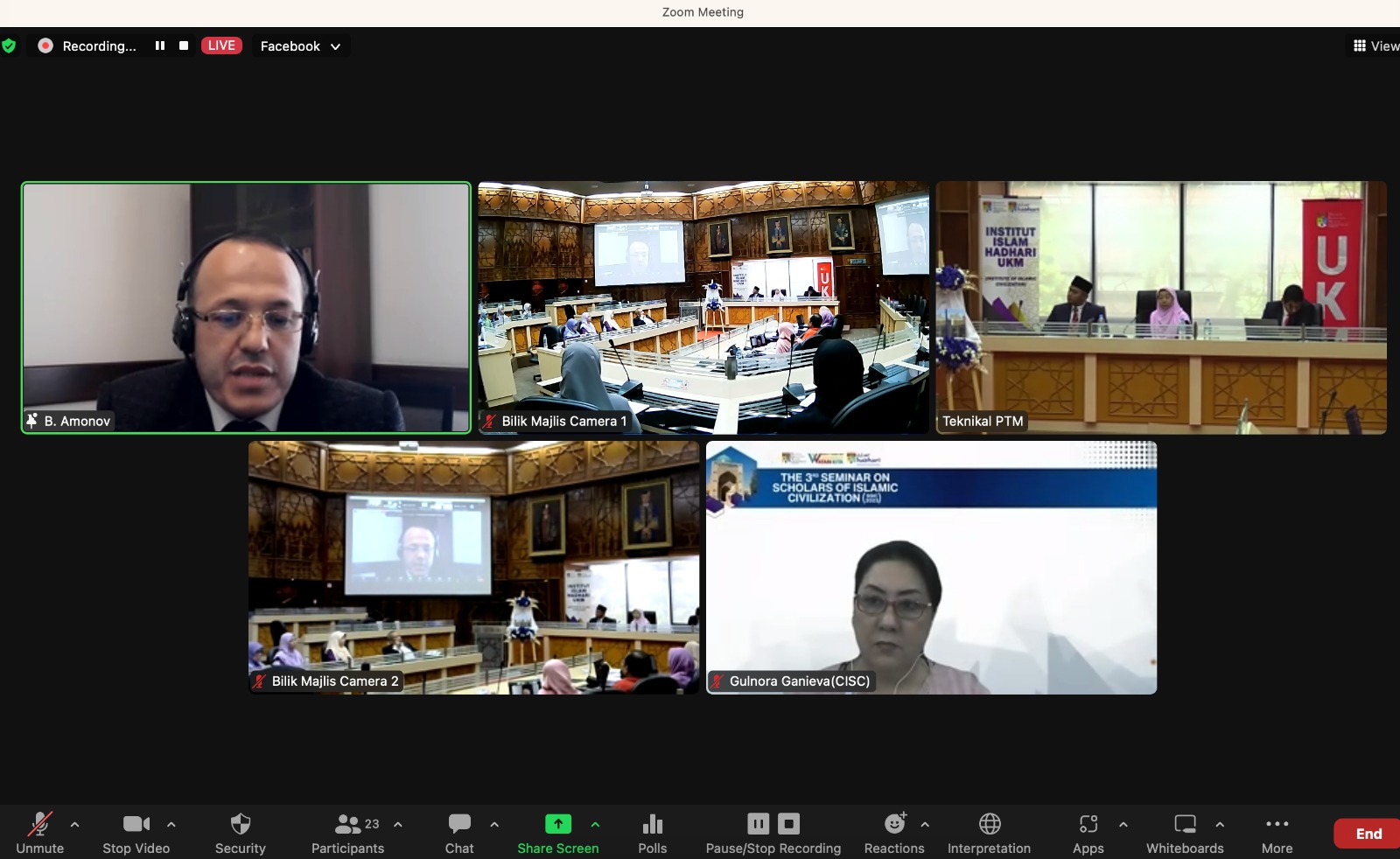Open the Apps panel
This screenshot has height=859, width=1400.
pos(1088,833)
